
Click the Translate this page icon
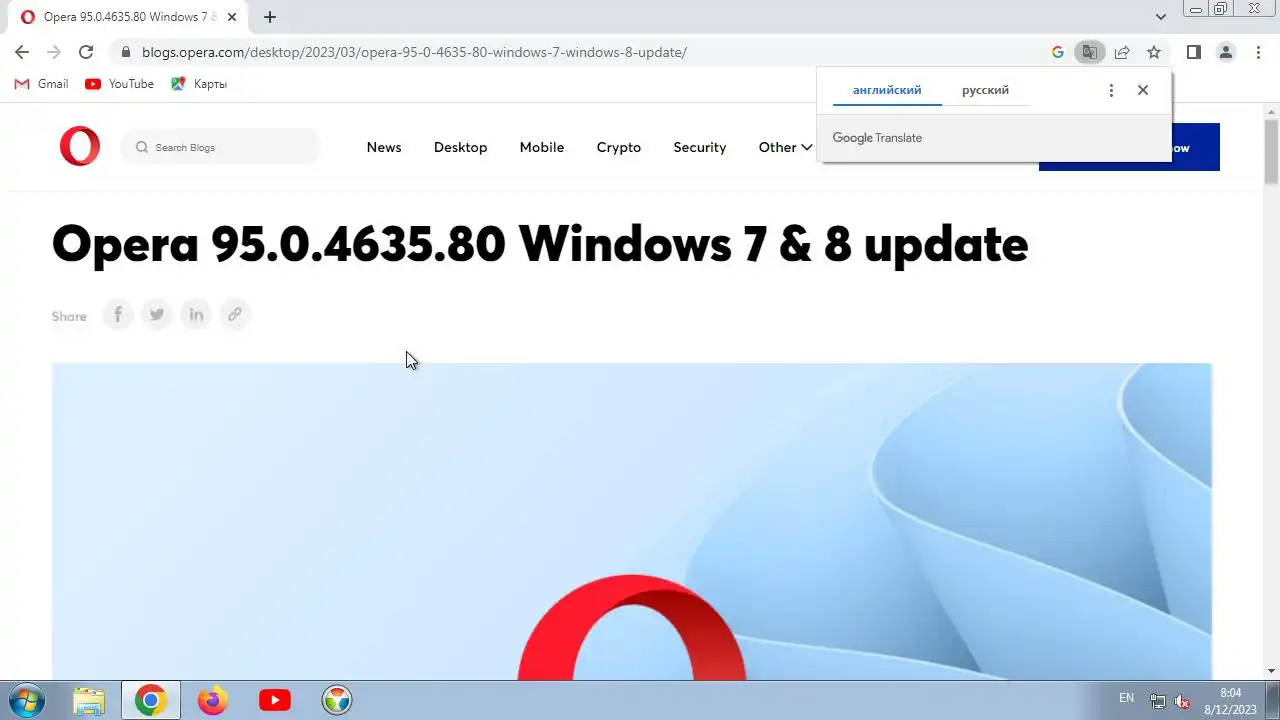tap(1090, 52)
